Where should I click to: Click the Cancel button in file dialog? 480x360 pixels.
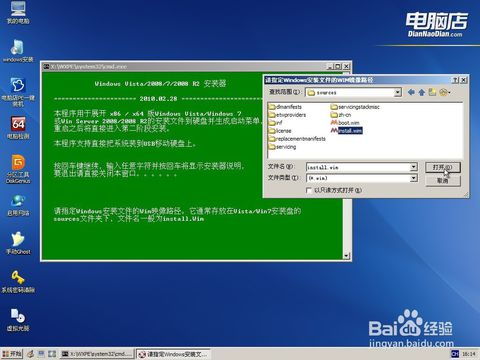tap(443, 180)
